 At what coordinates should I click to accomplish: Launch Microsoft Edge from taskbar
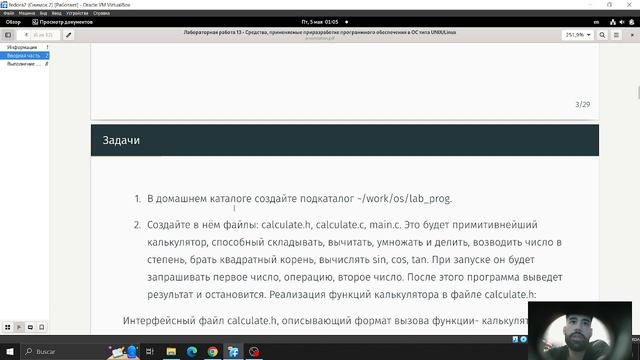pyautogui.click(x=192, y=351)
